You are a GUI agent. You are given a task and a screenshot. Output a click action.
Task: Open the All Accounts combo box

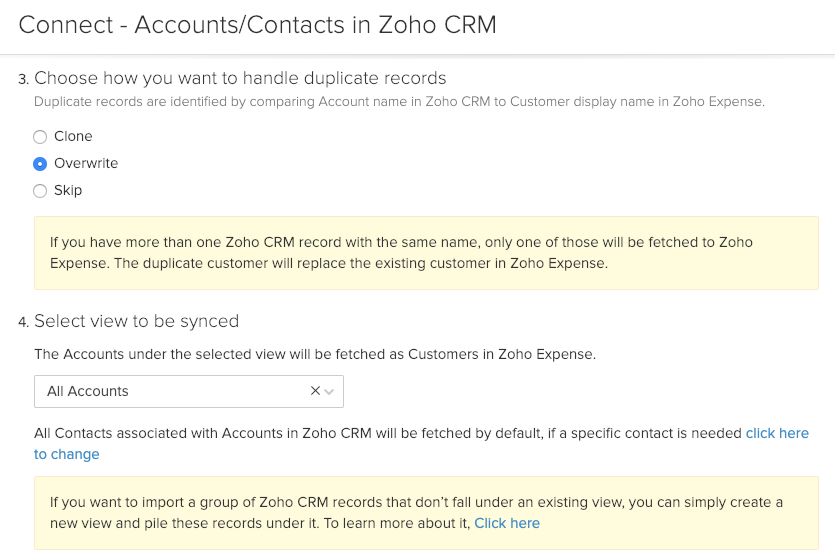click(170, 392)
